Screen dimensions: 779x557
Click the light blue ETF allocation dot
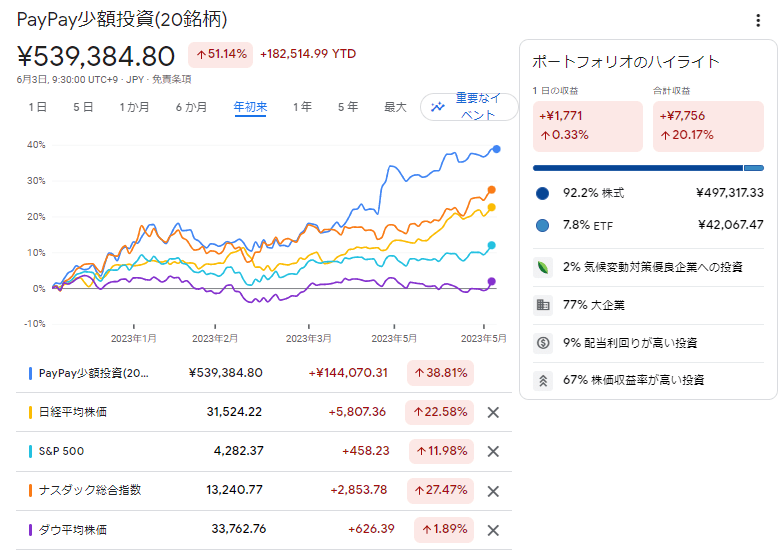(x=543, y=225)
